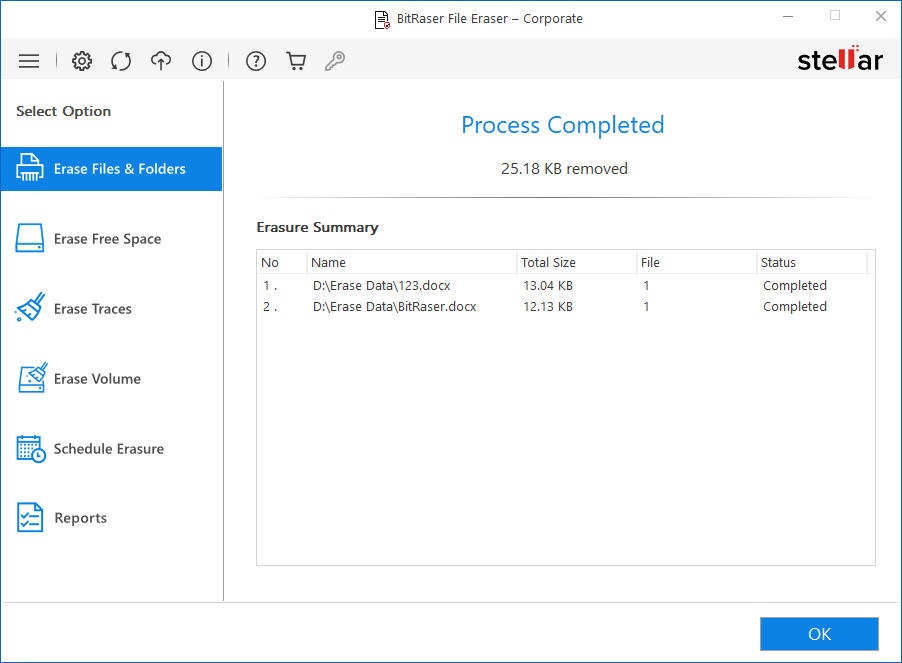Click the calendar clock icon for Schedule Erasure
This screenshot has height=663, width=902.
(x=31, y=449)
